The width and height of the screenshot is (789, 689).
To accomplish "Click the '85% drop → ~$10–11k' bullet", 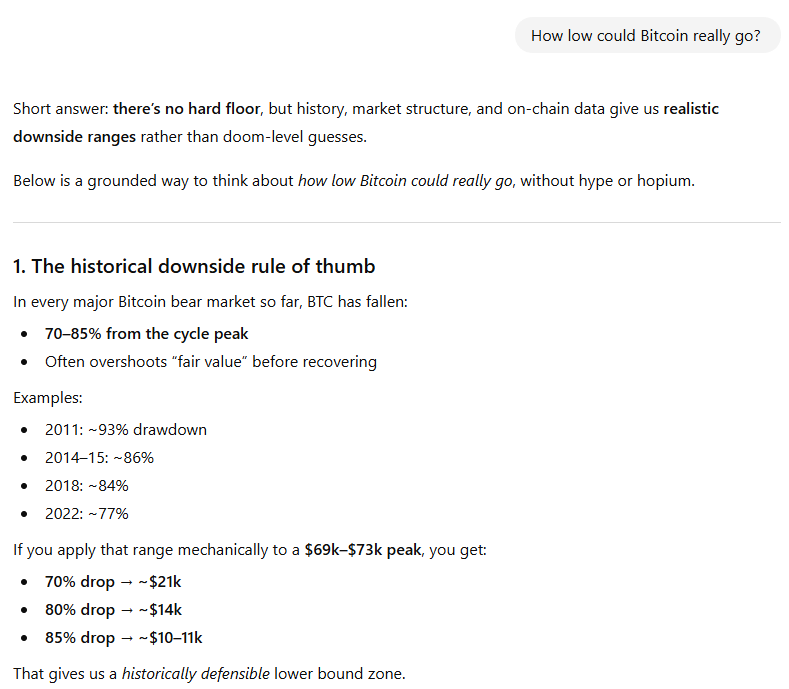I will click(123, 638).
